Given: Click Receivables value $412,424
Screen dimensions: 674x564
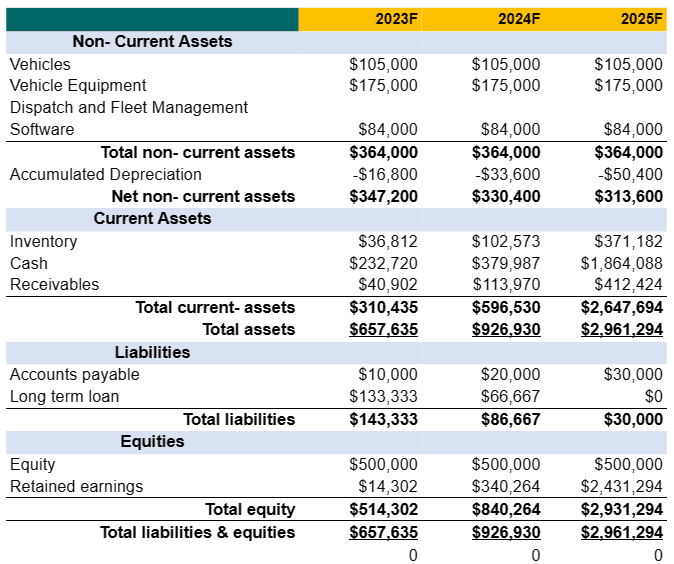Looking at the screenshot, I should (x=628, y=285).
